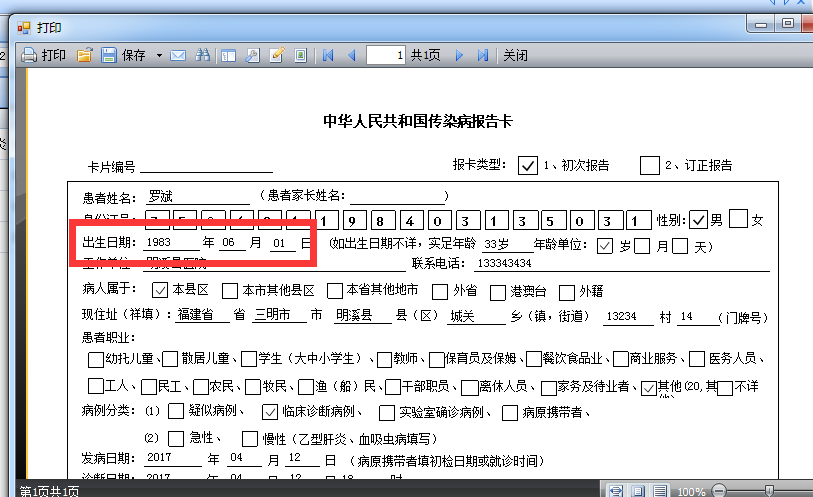Viewport: 813px width, 497px height.
Task: Click the 打印 text label in the toolbar
Action: (54, 55)
